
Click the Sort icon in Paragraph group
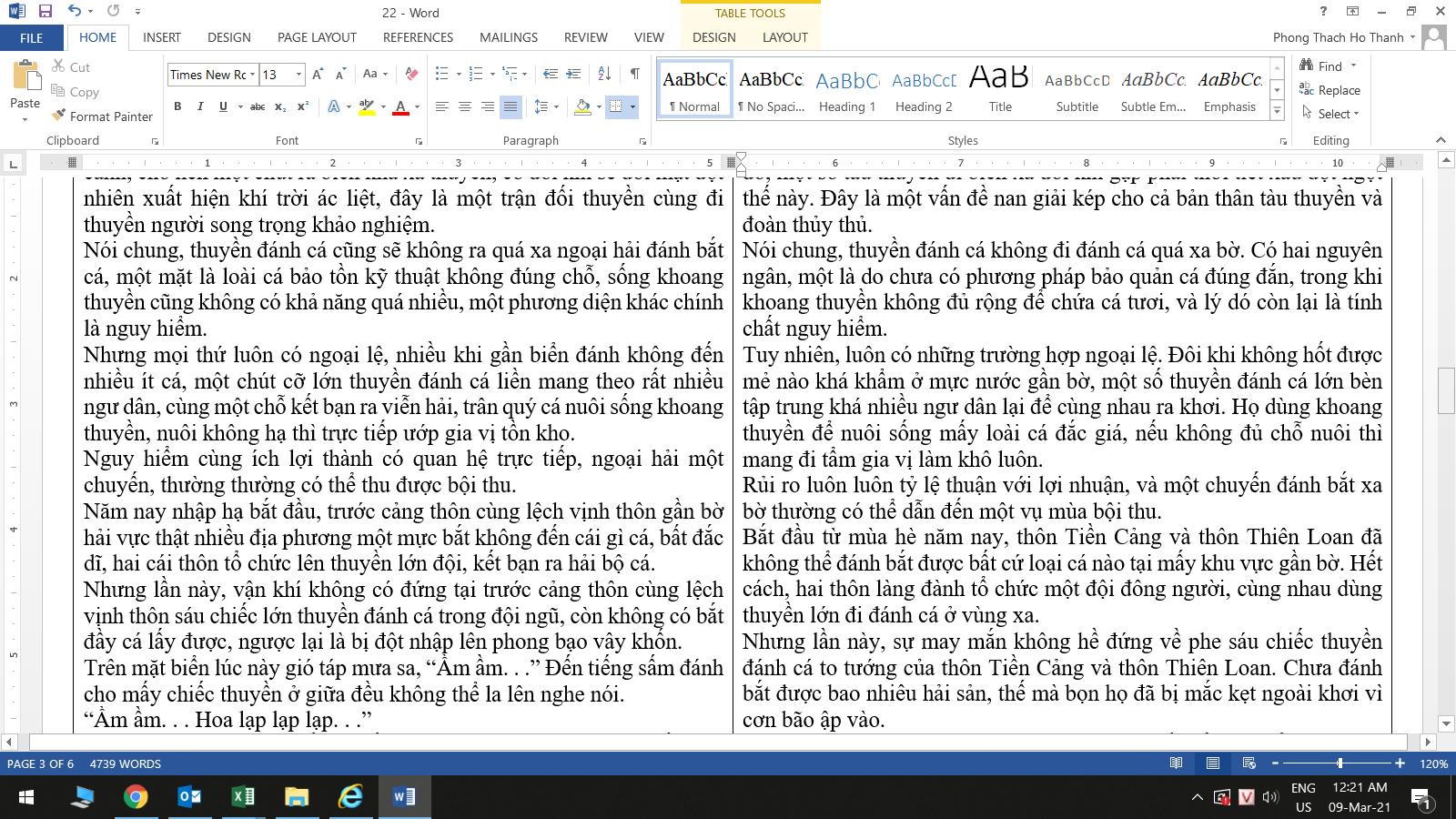point(604,74)
